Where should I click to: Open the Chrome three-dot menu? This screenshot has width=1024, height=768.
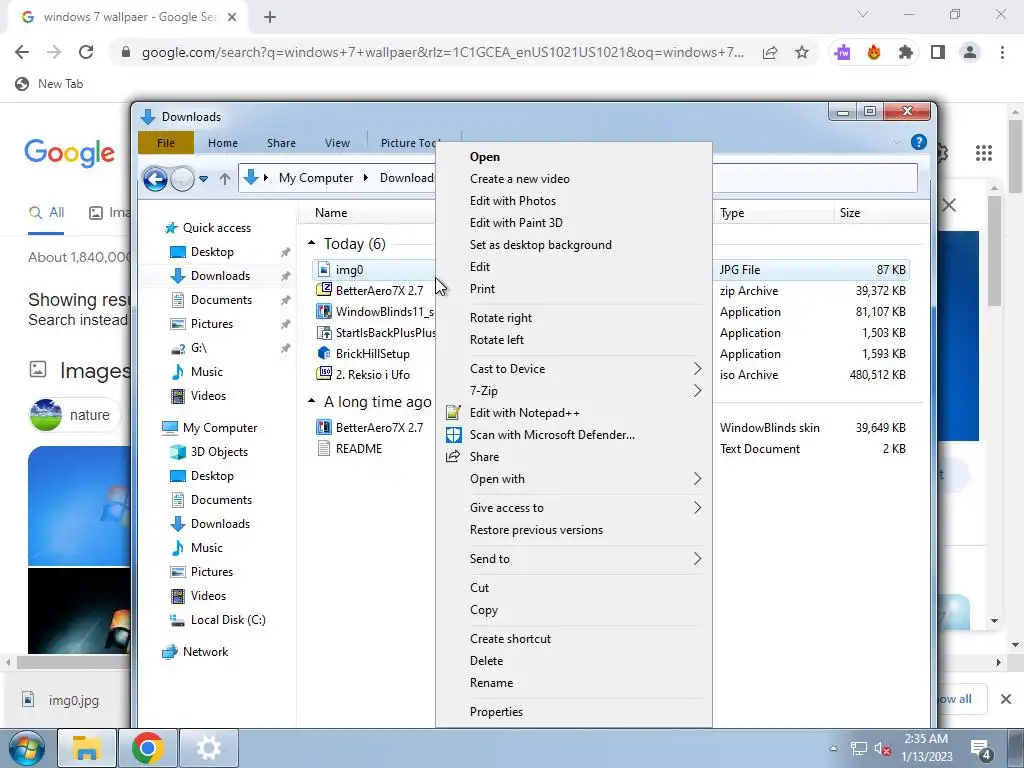coord(1002,52)
